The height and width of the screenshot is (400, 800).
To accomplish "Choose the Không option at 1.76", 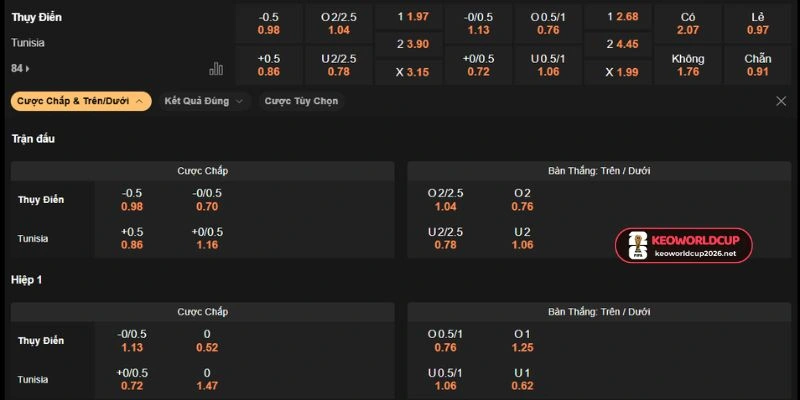I will [x=688, y=65].
